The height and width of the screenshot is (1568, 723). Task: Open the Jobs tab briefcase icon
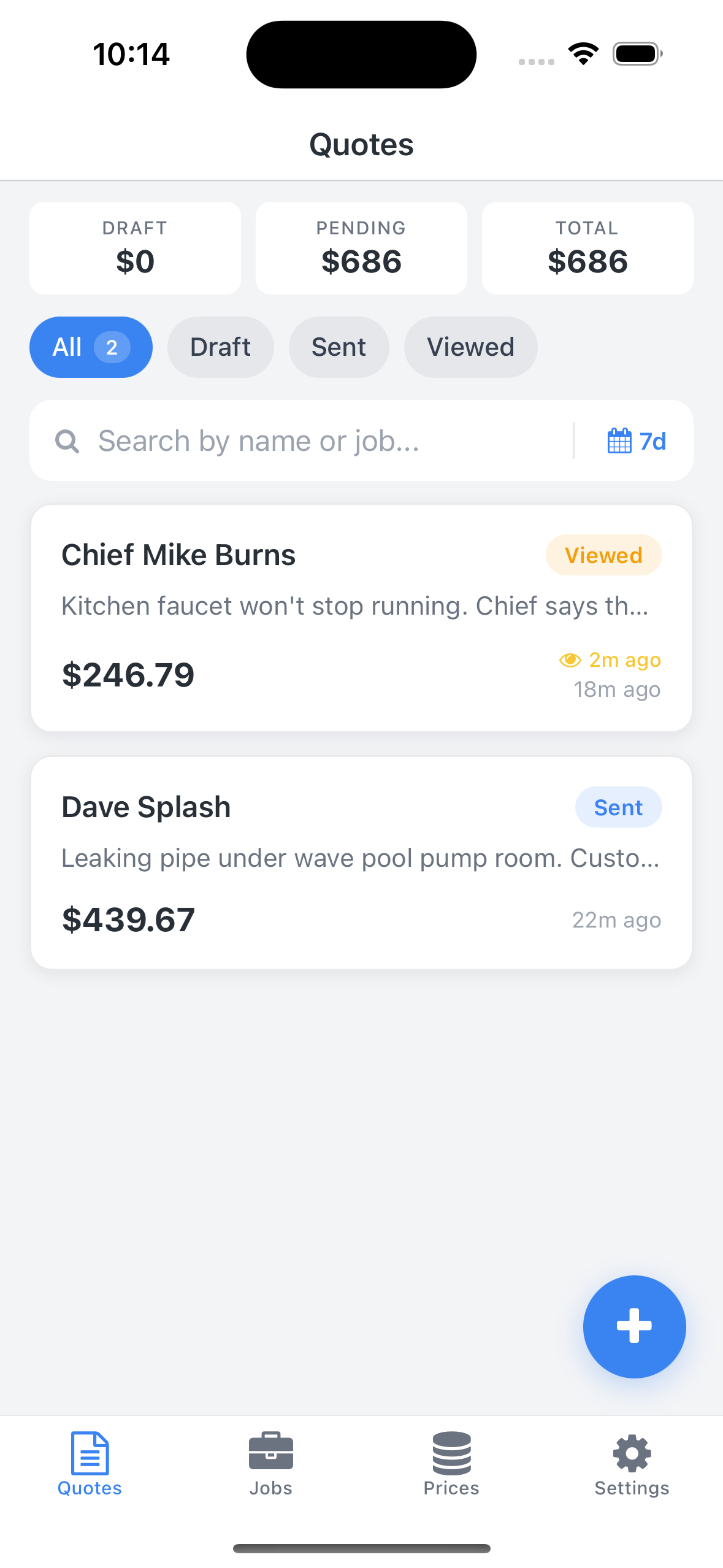pyautogui.click(x=270, y=1453)
